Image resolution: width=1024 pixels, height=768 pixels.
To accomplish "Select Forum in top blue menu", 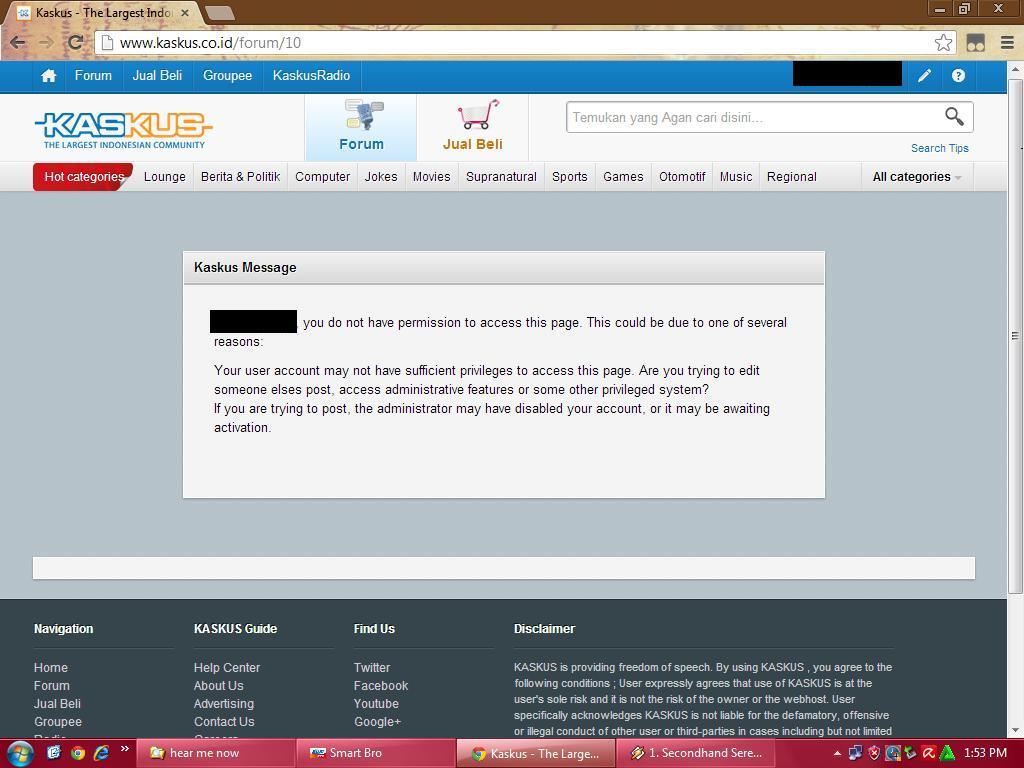I will coord(93,76).
